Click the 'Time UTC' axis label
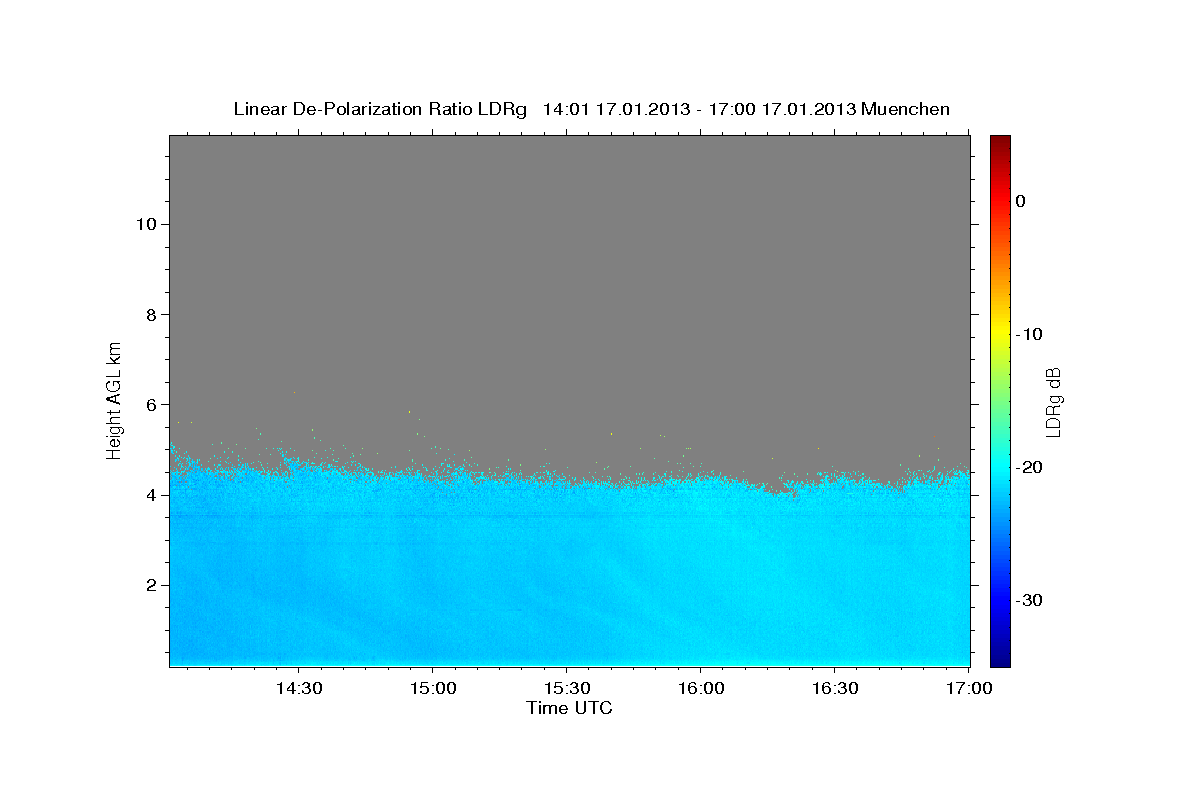1200x800 pixels. point(569,708)
